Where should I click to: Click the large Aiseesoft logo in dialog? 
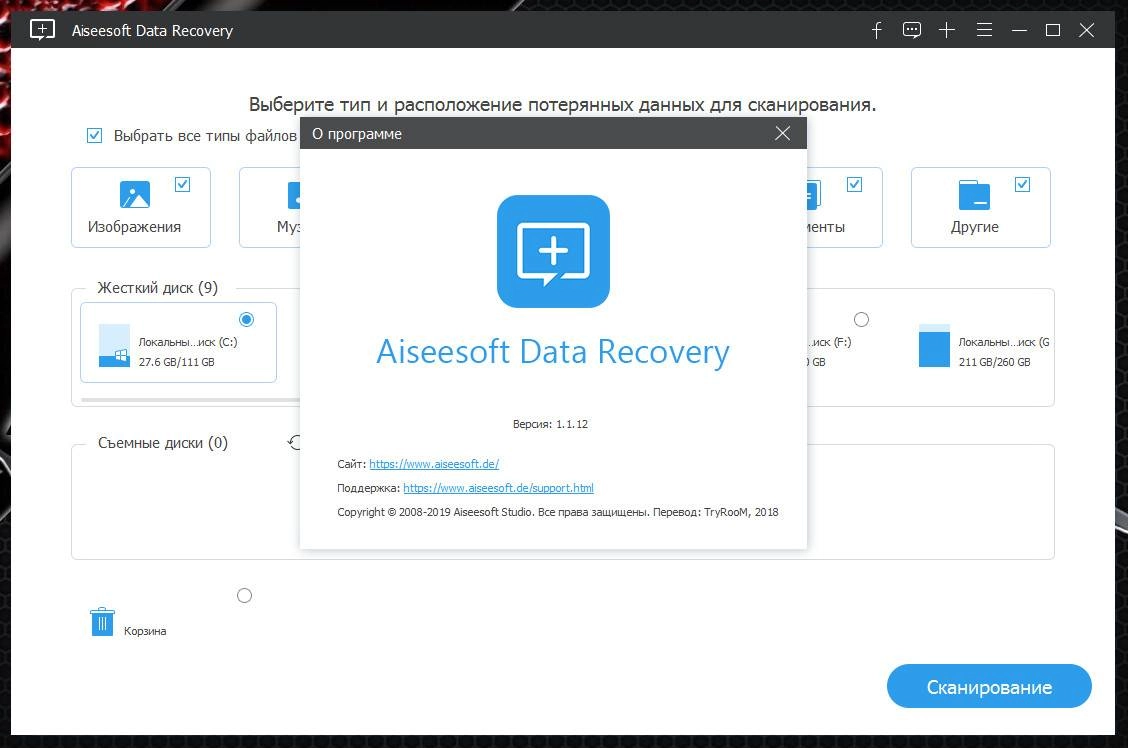553,251
